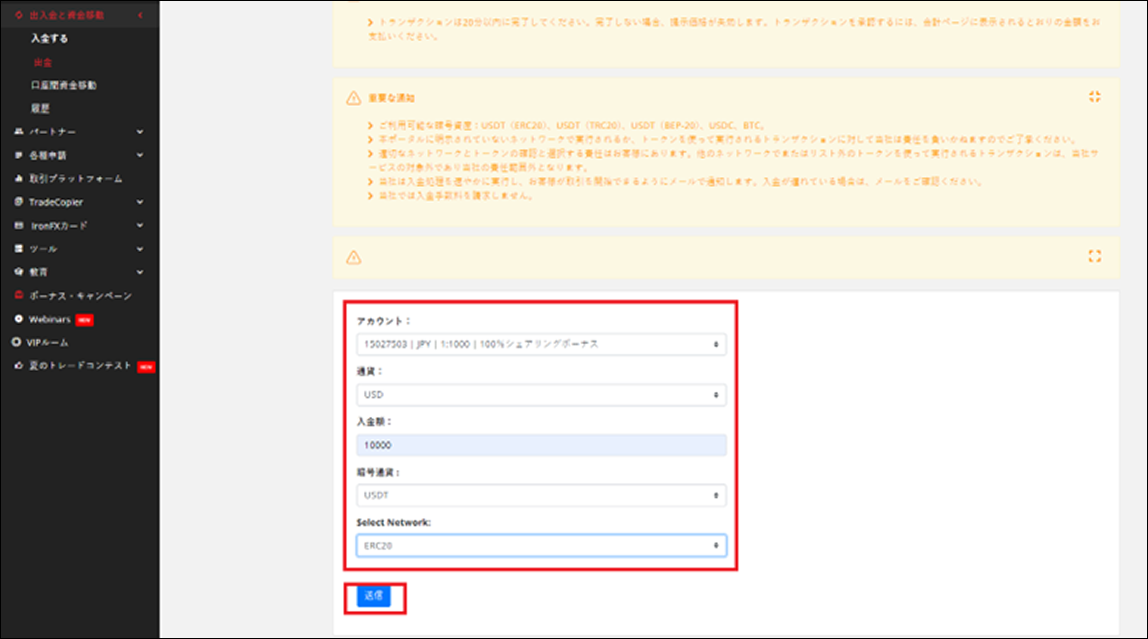Click the 取引プラットフォーム icon in sidebar
The image size is (1148, 639).
pos(19,178)
